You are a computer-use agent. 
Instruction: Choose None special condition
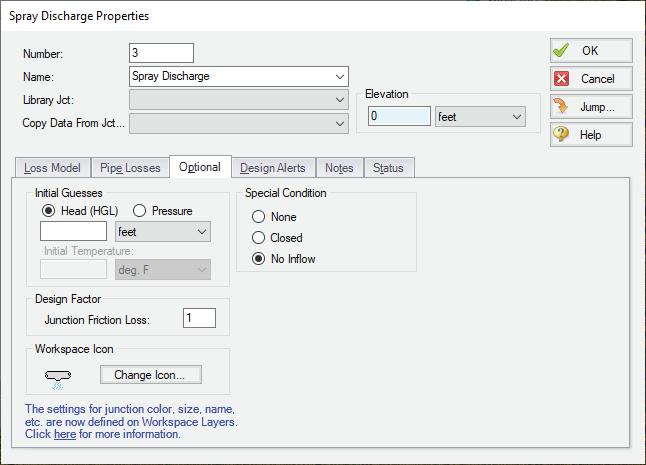click(x=259, y=217)
